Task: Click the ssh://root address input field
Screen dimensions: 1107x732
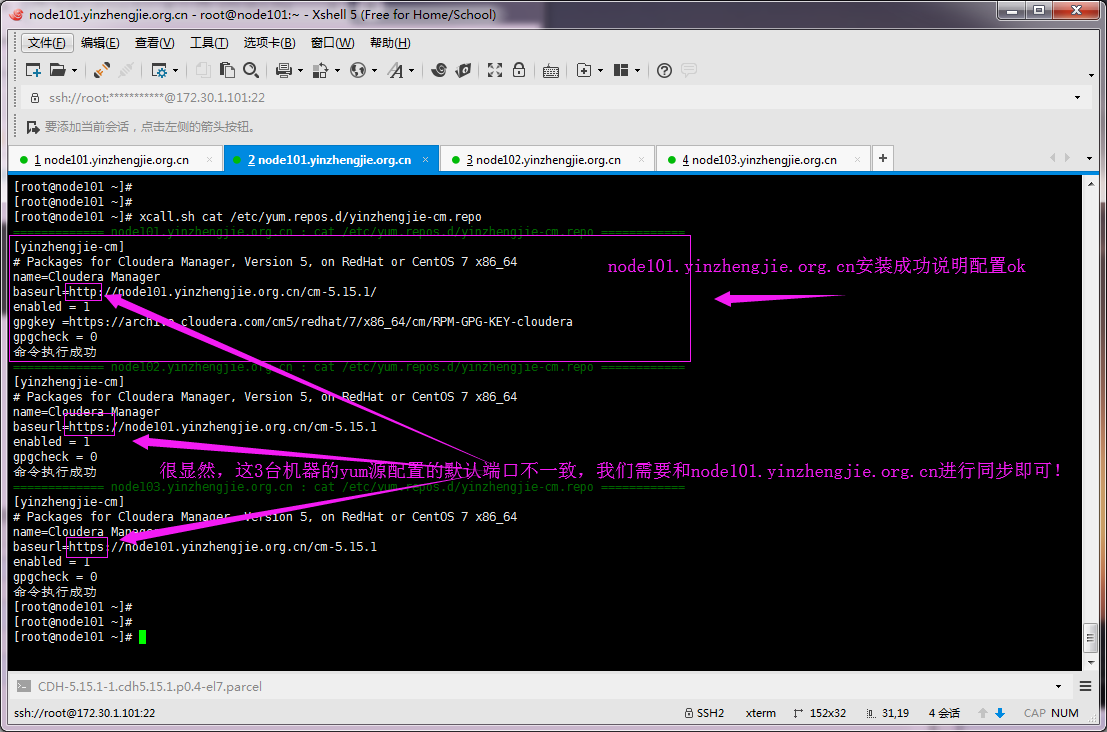Action: point(554,97)
